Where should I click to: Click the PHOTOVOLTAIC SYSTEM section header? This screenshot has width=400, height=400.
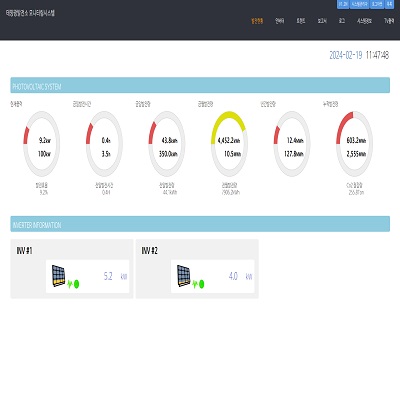click(200, 85)
